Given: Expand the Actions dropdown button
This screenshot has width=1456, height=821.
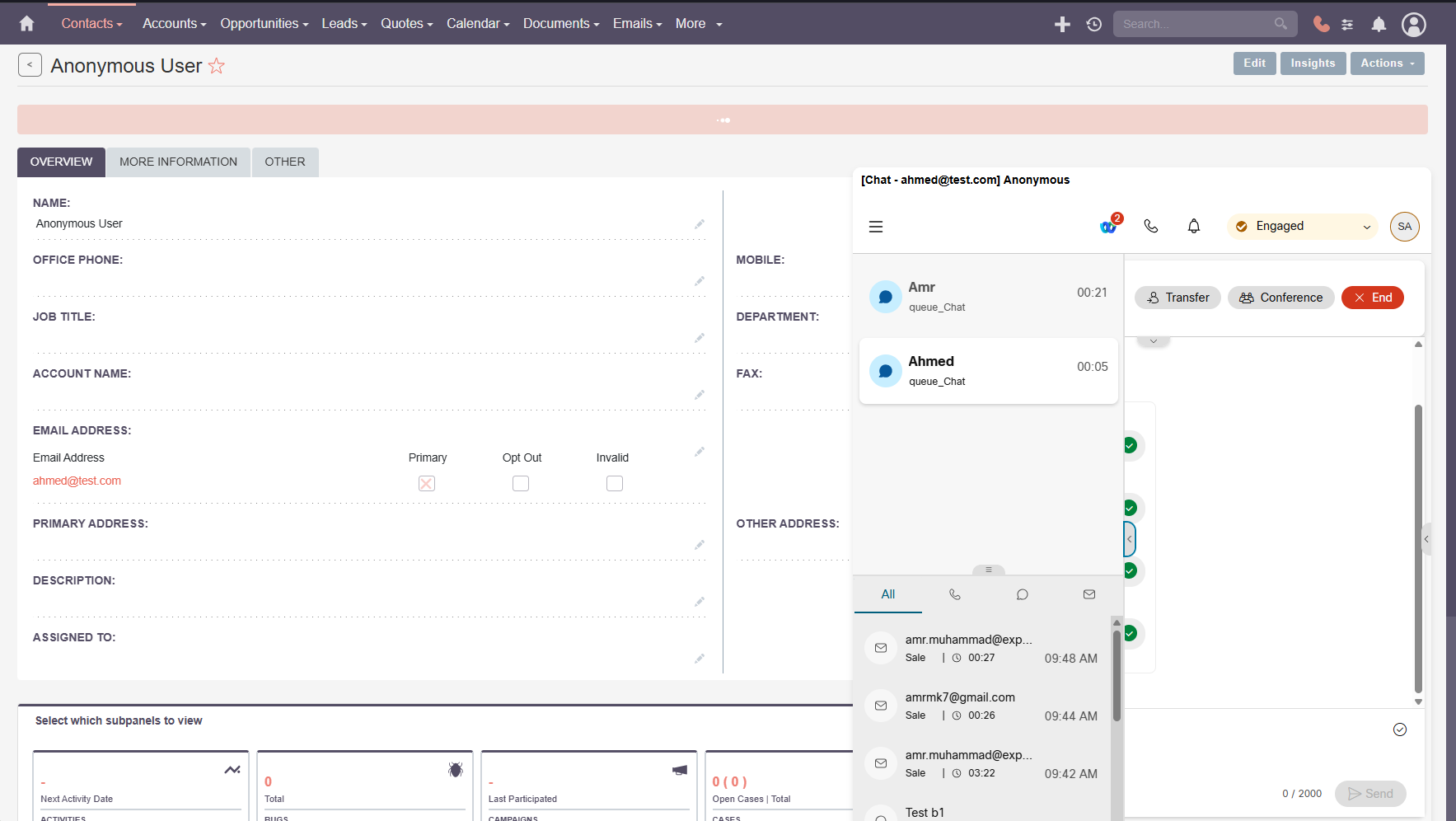Looking at the screenshot, I should click(1387, 63).
